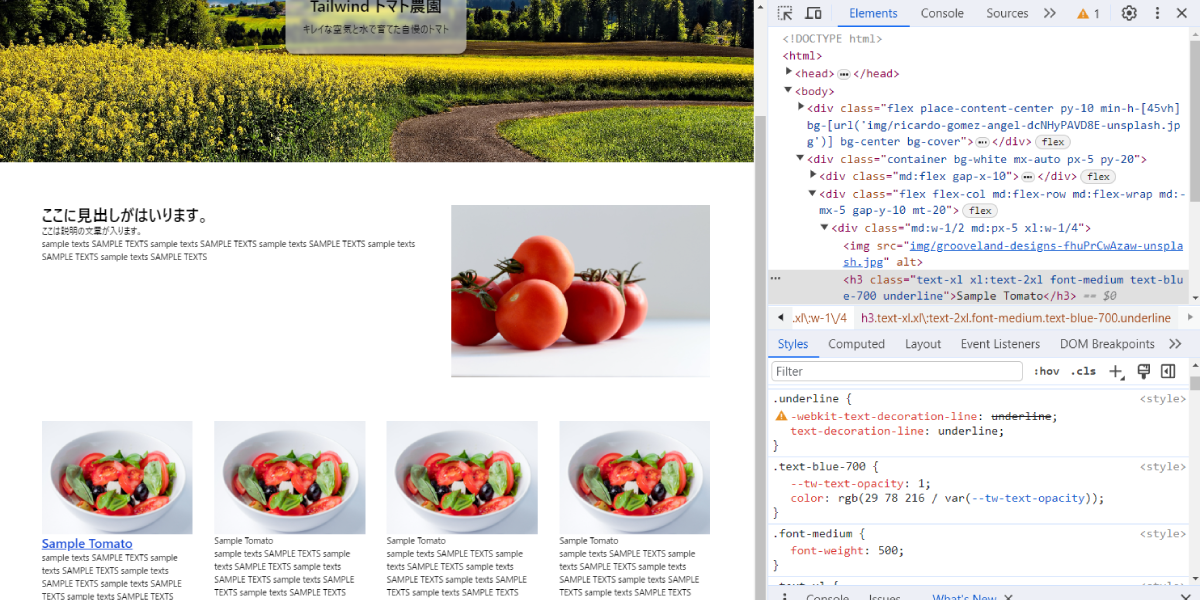Switch to the Console tab
Viewport: 1200px width, 600px height.
click(942, 13)
